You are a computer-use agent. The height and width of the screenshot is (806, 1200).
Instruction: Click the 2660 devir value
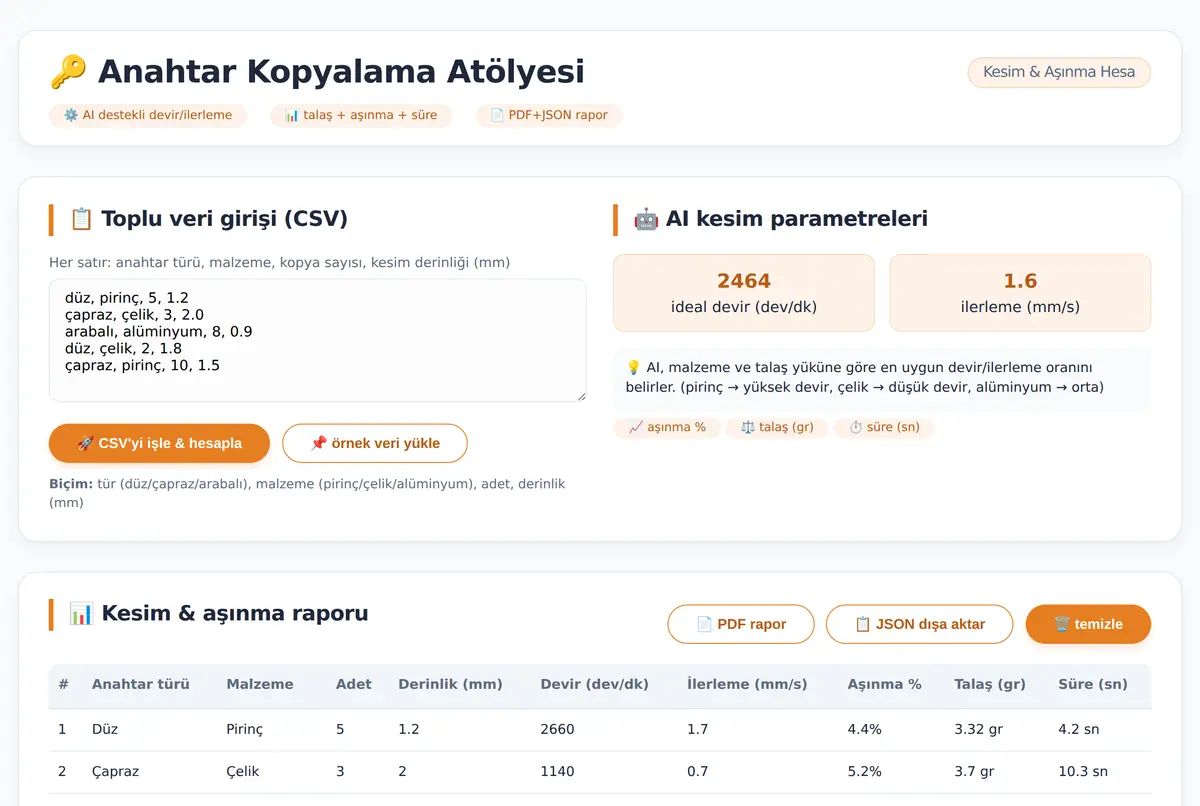558,729
